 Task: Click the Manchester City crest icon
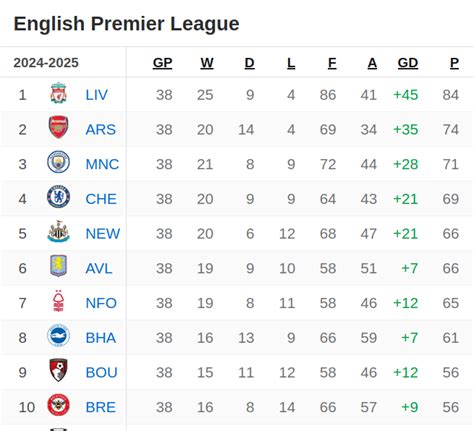click(x=58, y=162)
